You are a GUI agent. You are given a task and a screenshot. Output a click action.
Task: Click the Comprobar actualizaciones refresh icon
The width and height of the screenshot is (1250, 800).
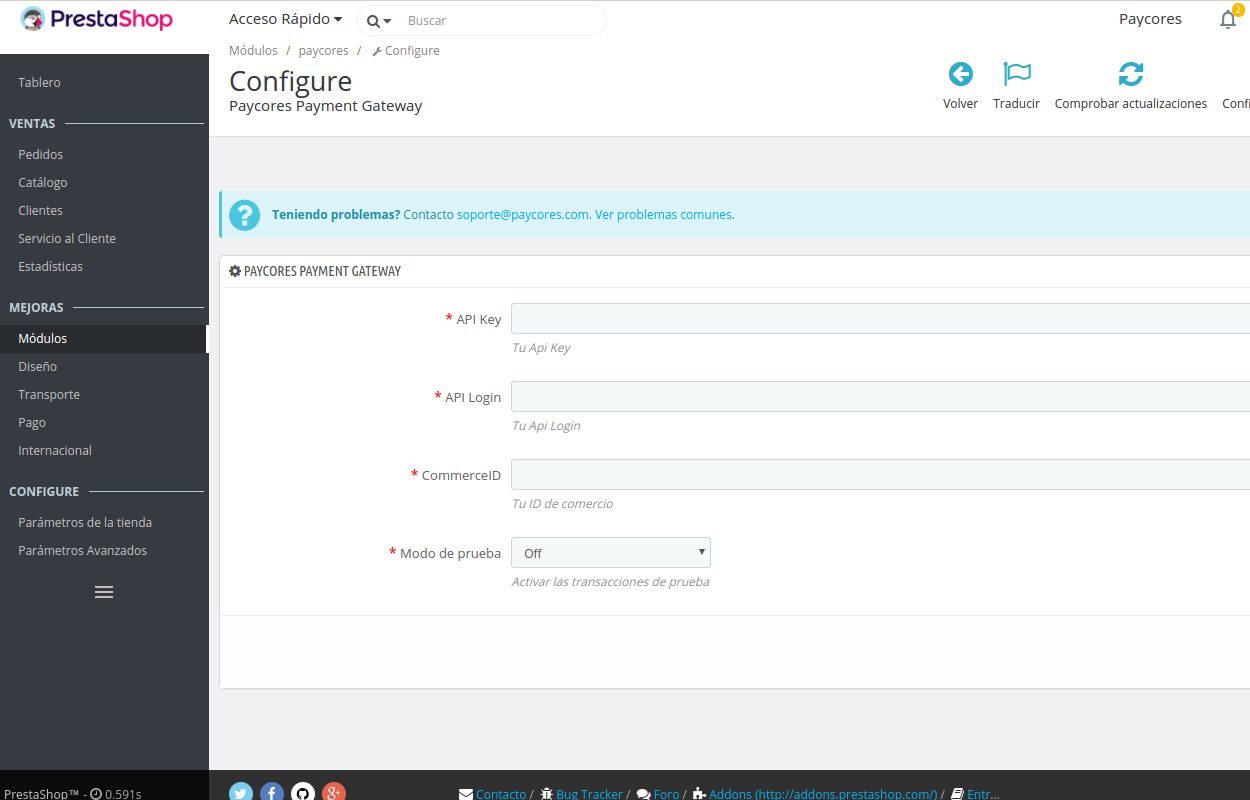point(1130,74)
